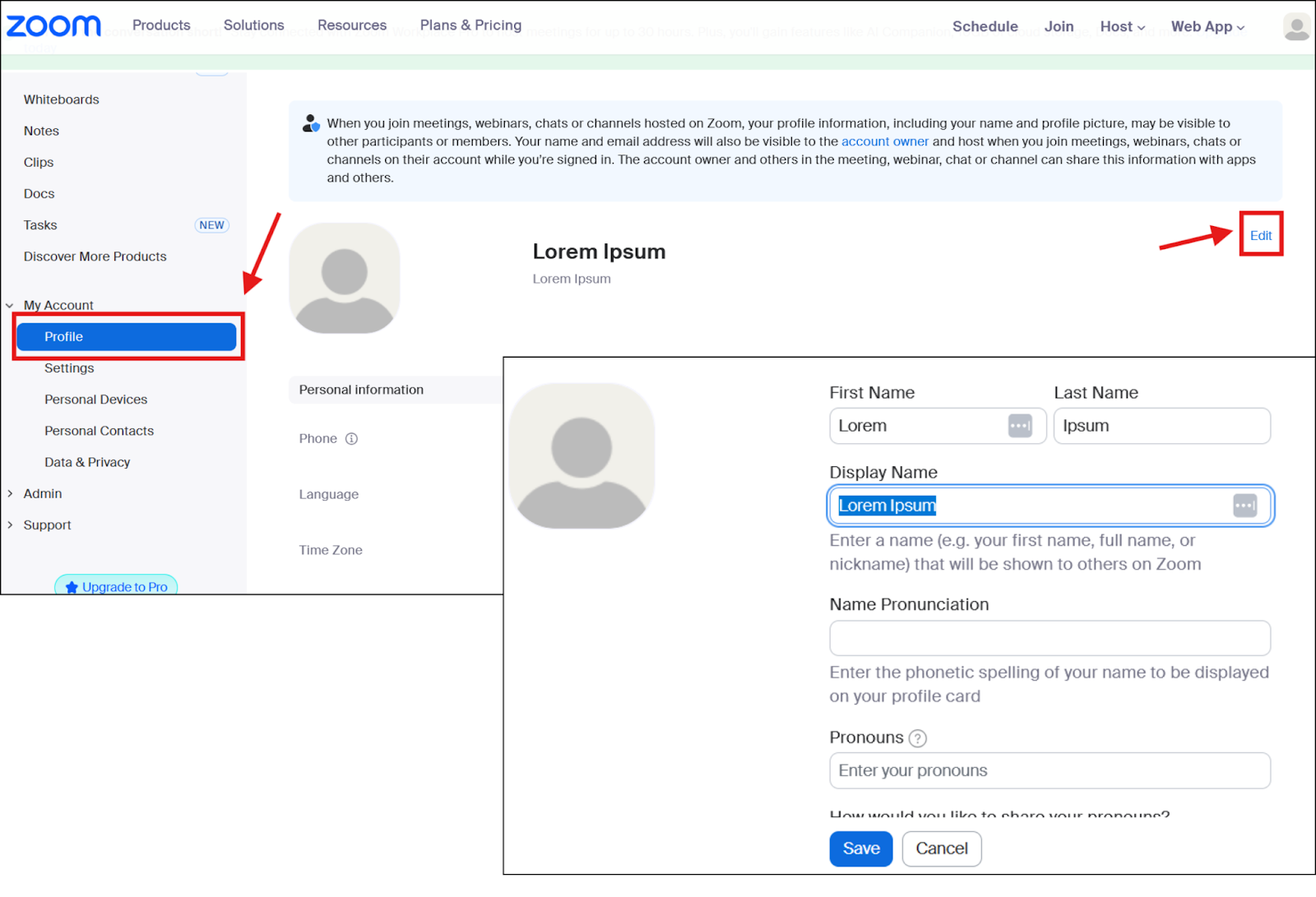Expand the Host dropdown menu
This screenshot has width=1316, height=897.
[x=1122, y=27]
